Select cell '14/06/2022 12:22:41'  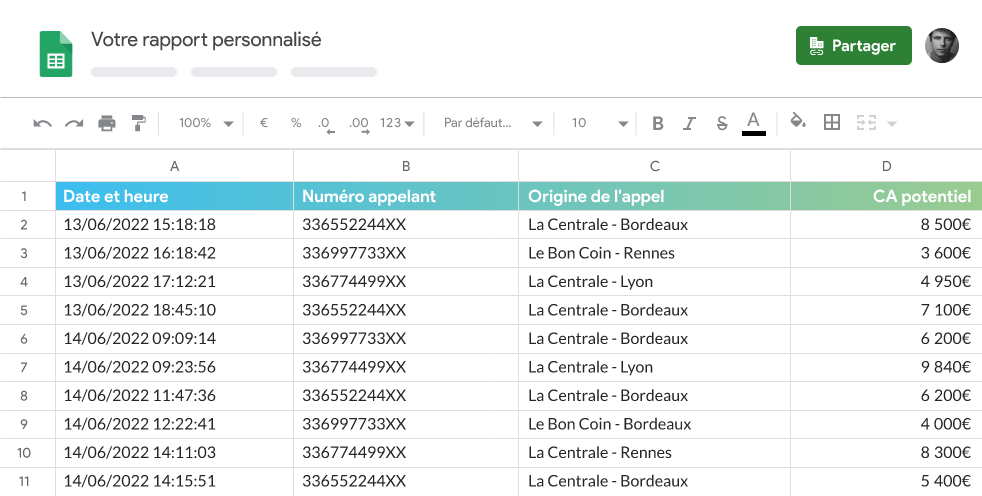pos(174,424)
